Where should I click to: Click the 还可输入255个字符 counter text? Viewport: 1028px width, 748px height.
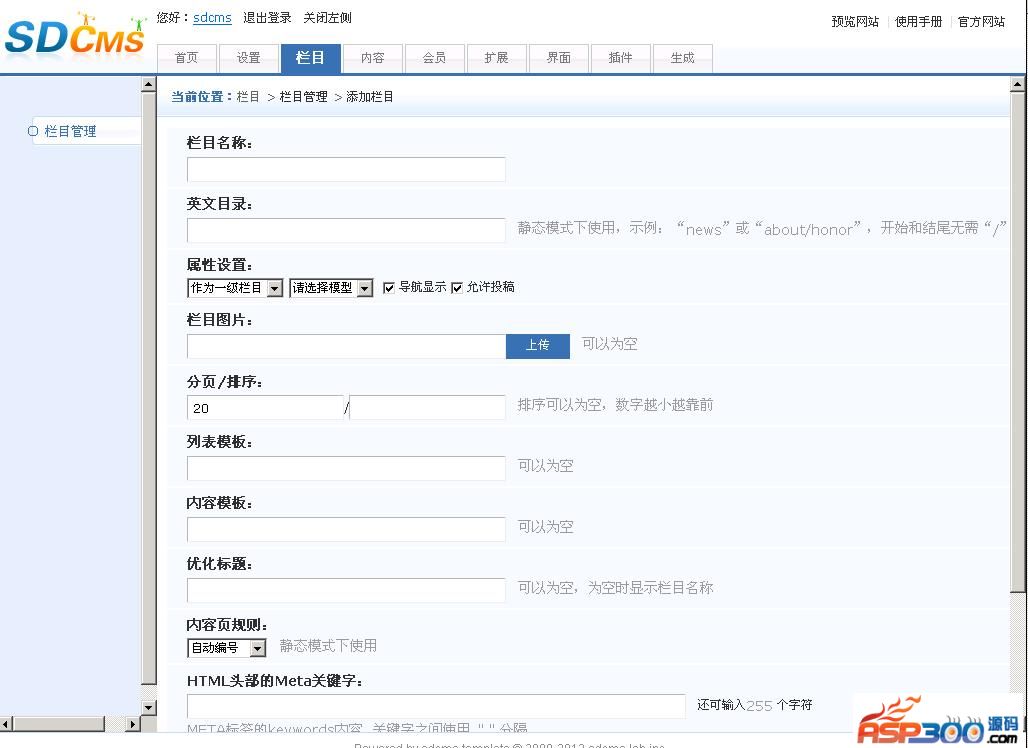tap(755, 705)
